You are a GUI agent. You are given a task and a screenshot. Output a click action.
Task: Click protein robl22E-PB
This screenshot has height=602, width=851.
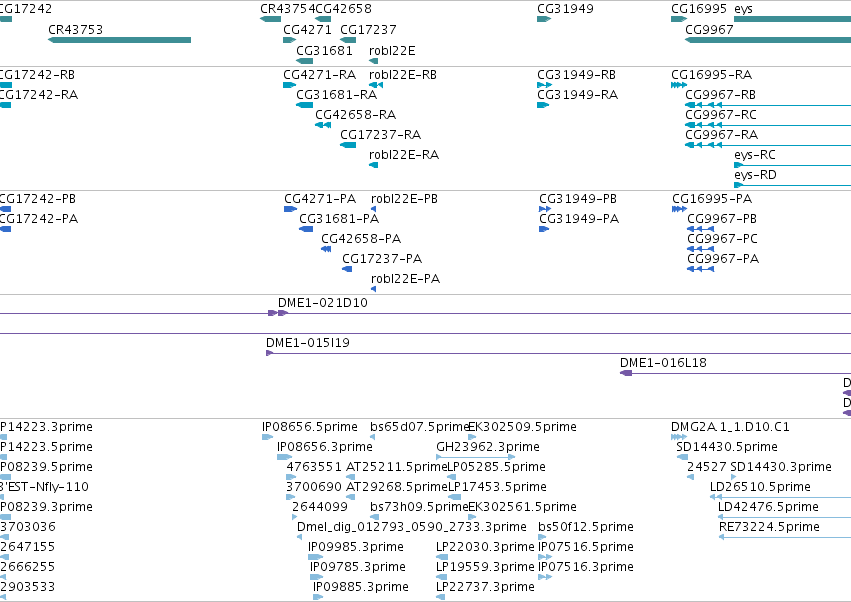click(x=404, y=199)
